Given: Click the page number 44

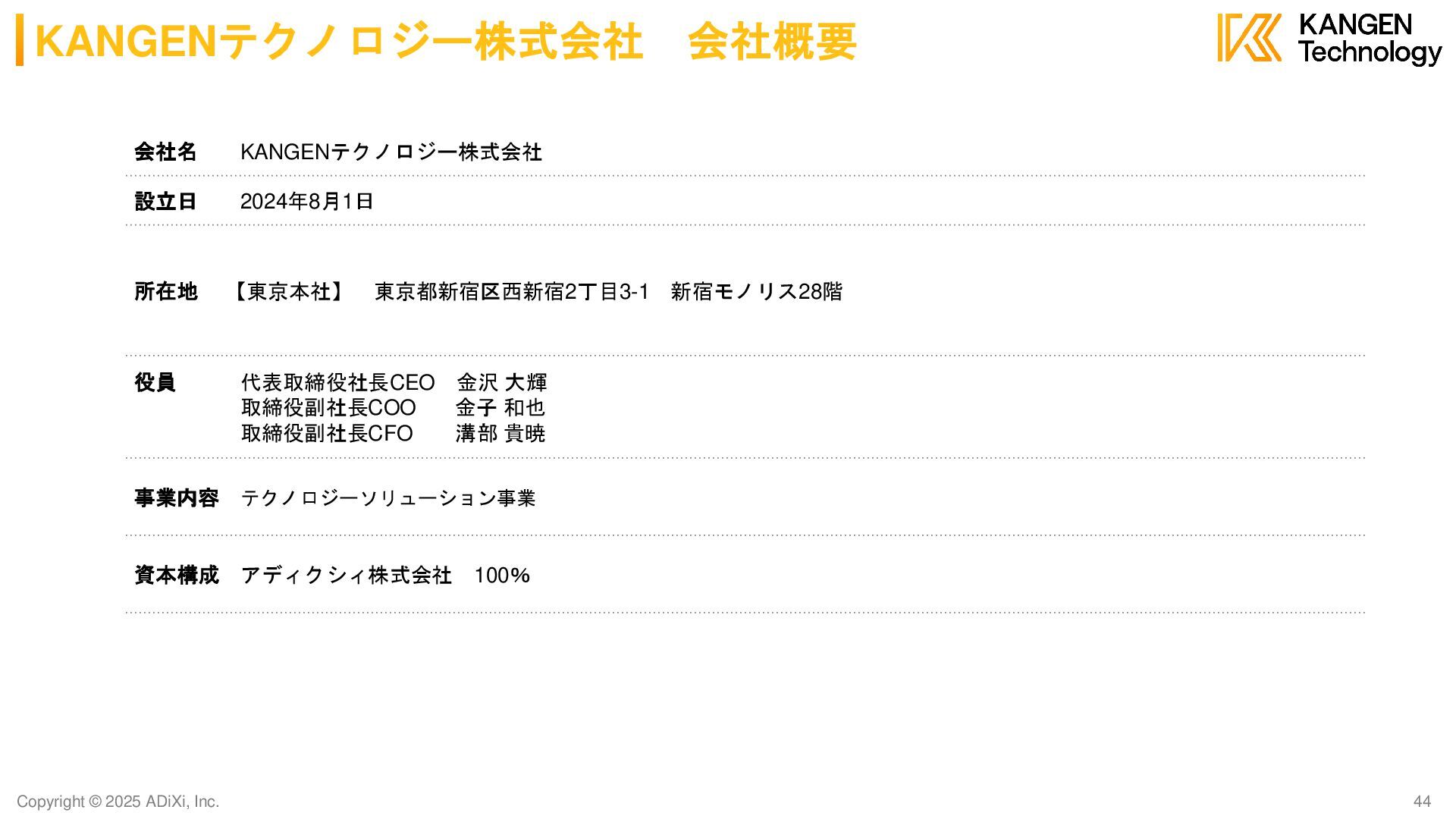Looking at the screenshot, I should [x=1422, y=802].
